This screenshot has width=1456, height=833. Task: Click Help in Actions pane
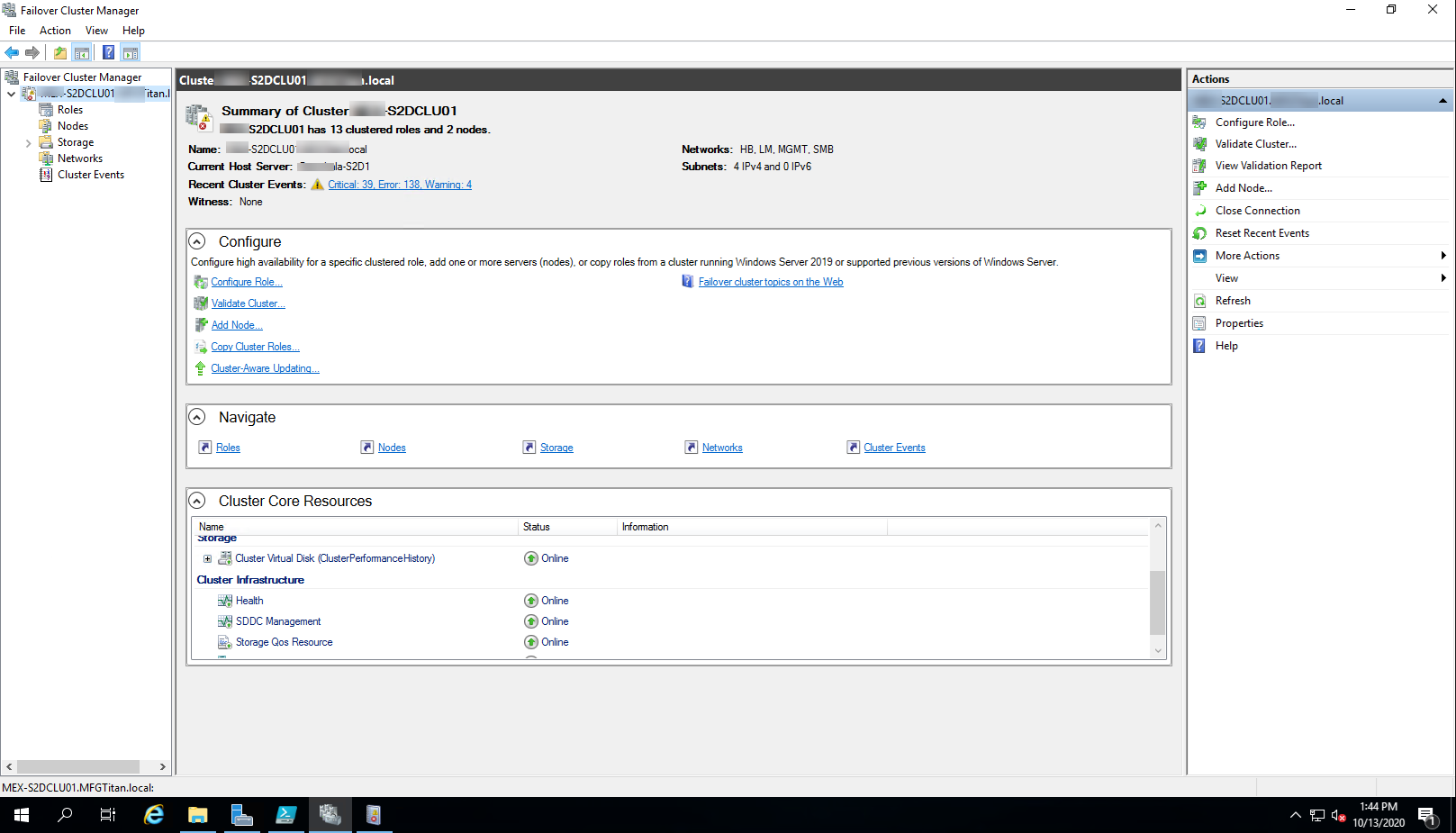pos(1226,346)
